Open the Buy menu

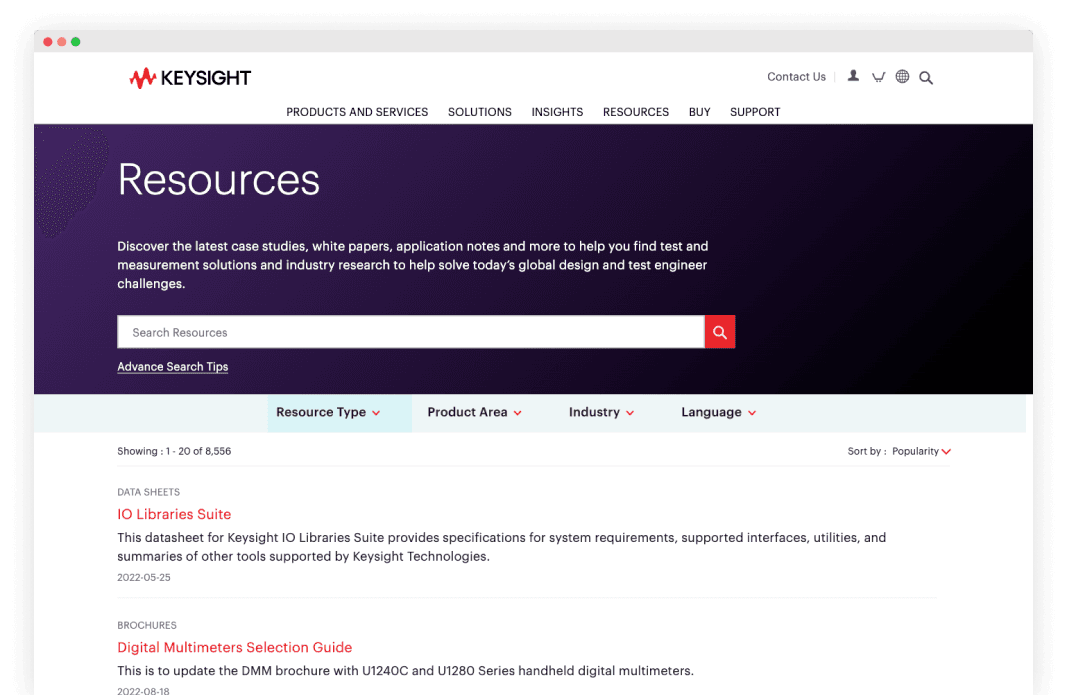pos(700,112)
